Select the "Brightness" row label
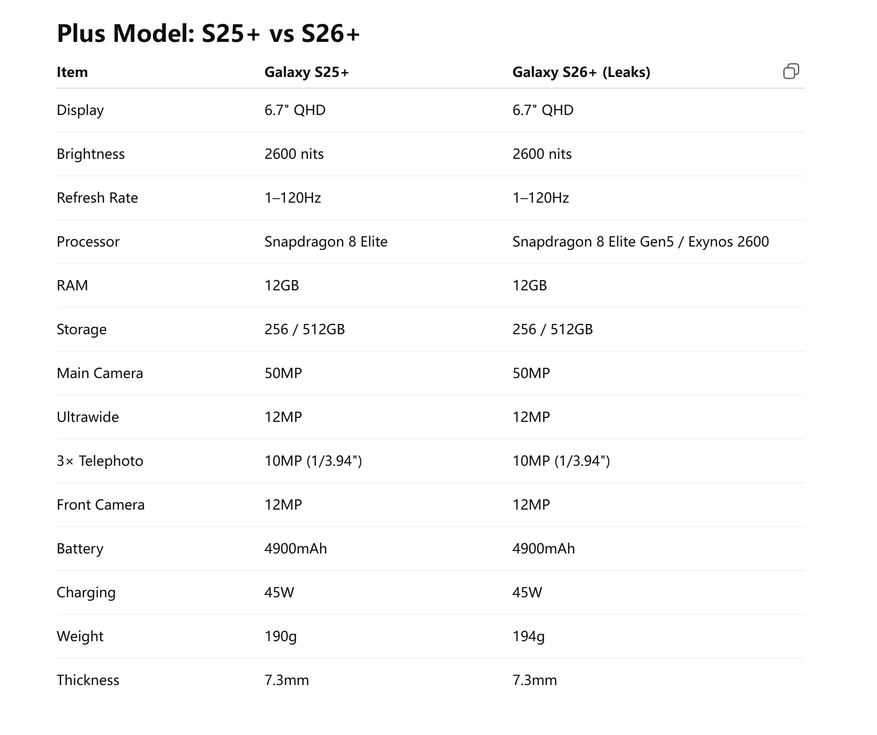 tap(91, 154)
